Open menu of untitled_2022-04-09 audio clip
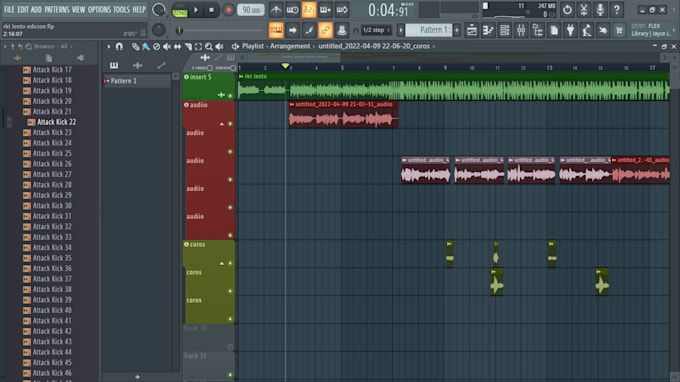This screenshot has height=382, width=680. [292, 104]
